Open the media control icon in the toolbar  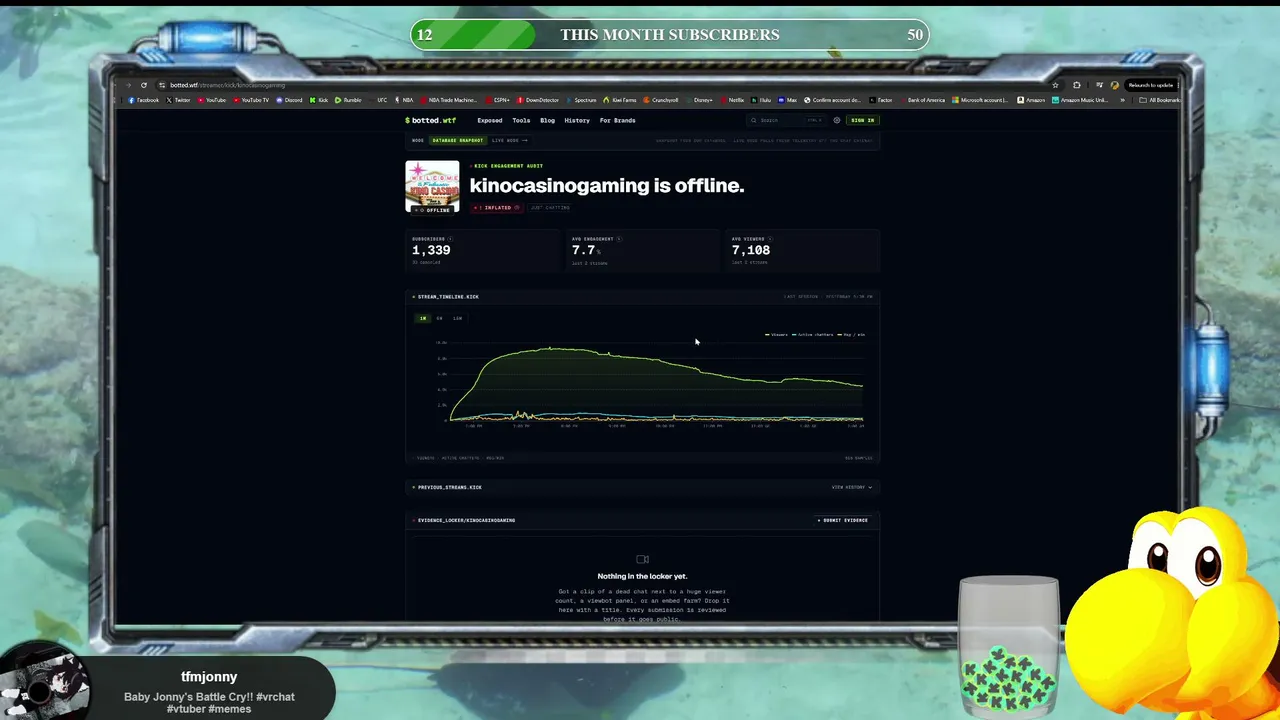tap(1098, 85)
